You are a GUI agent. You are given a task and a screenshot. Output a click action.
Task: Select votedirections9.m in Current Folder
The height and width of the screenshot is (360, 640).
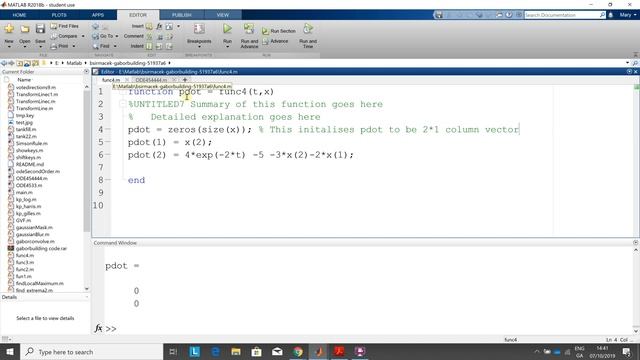(36, 87)
